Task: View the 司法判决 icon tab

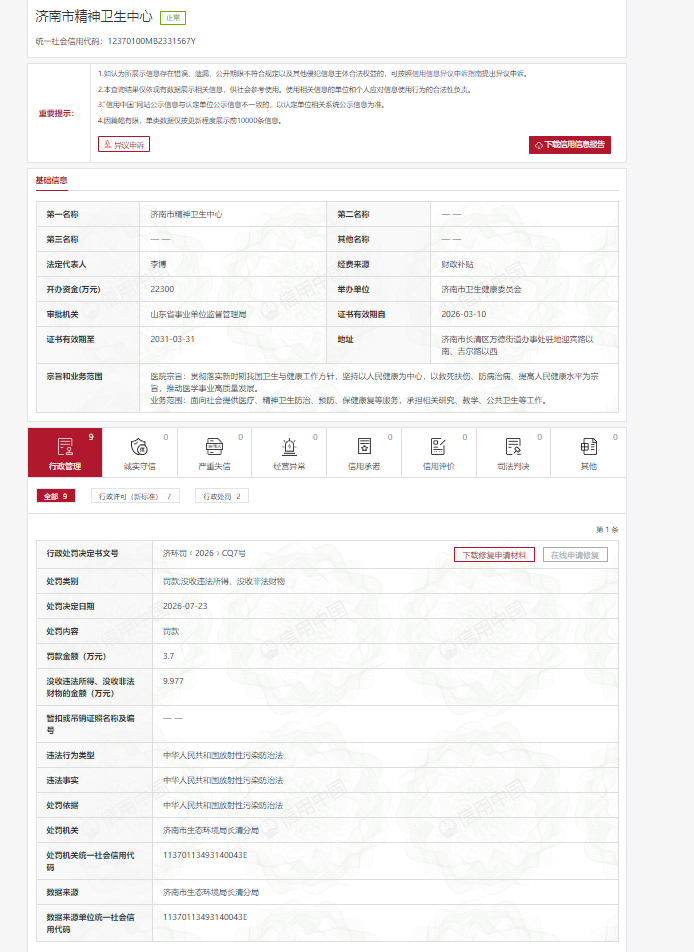Action: tap(513, 452)
